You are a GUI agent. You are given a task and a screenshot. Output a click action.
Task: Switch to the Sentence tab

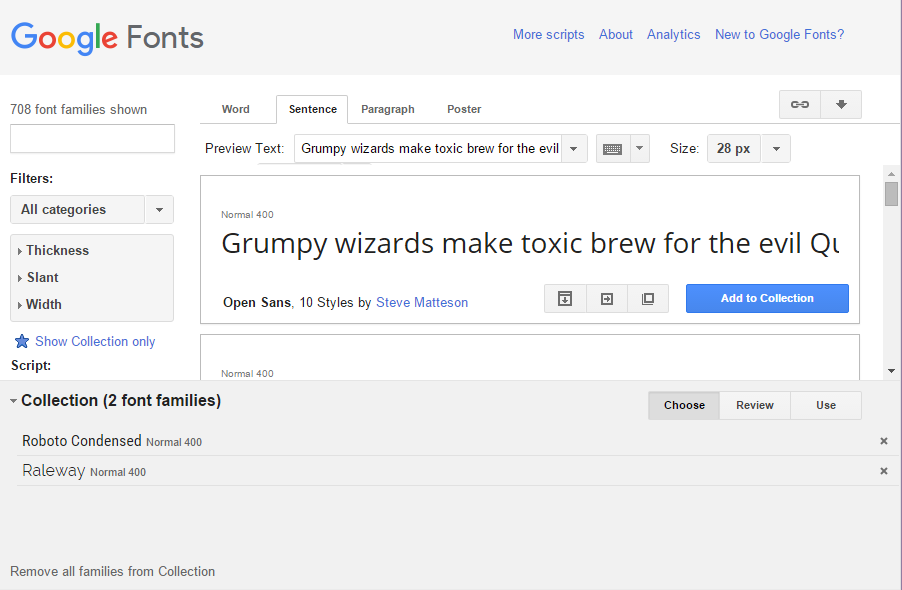312,109
